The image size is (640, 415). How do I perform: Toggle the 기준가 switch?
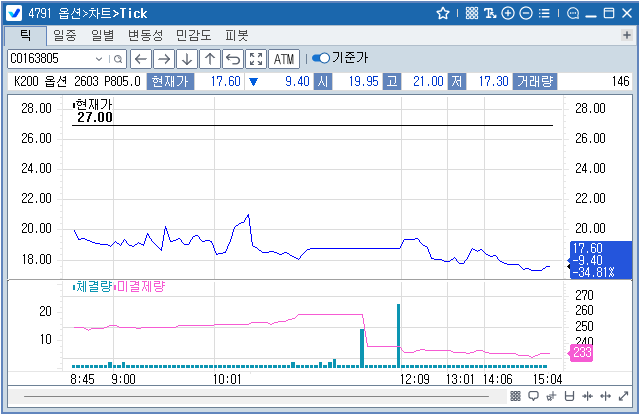[321, 58]
